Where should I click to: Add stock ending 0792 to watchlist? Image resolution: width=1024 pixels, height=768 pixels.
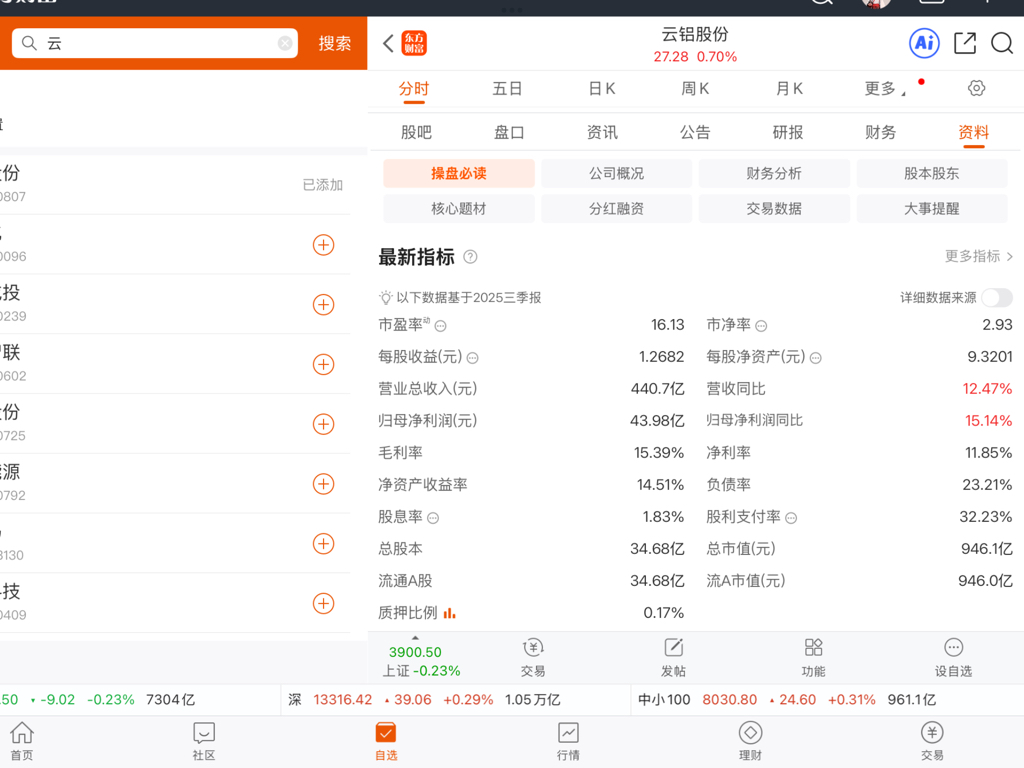click(x=323, y=484)
